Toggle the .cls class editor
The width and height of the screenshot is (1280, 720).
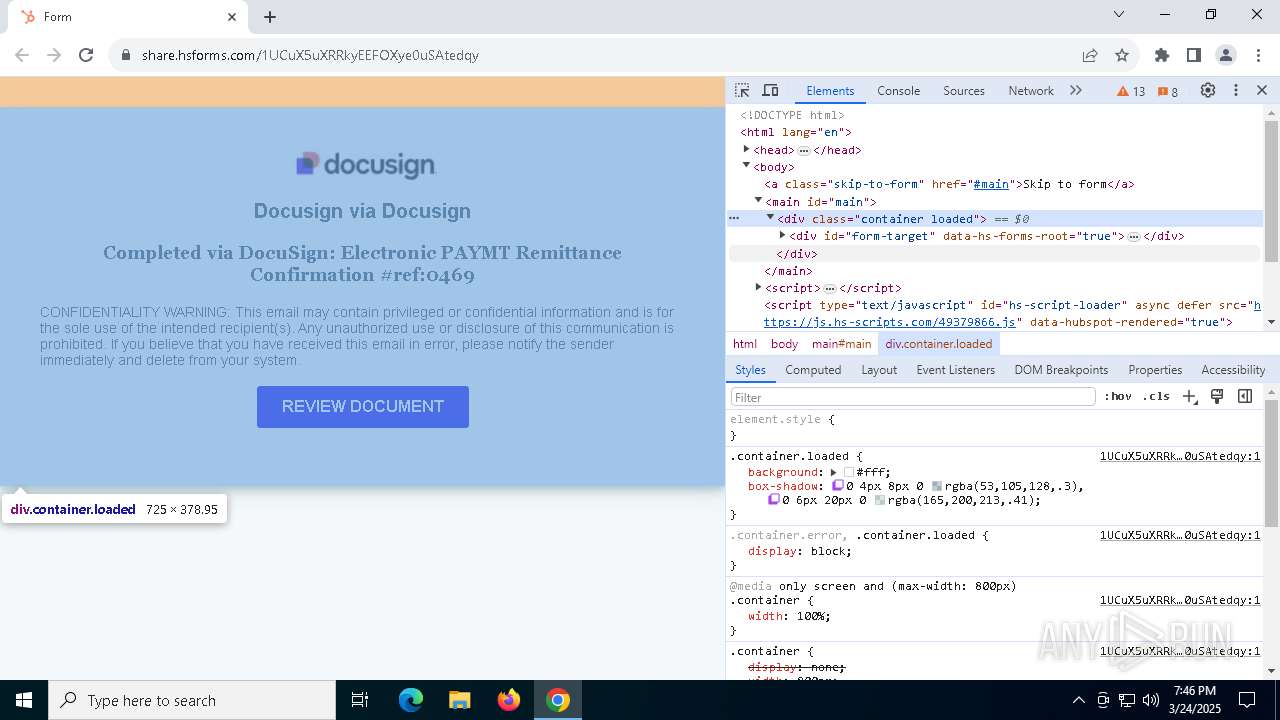pyautogui.click(x=1156, y=397)
